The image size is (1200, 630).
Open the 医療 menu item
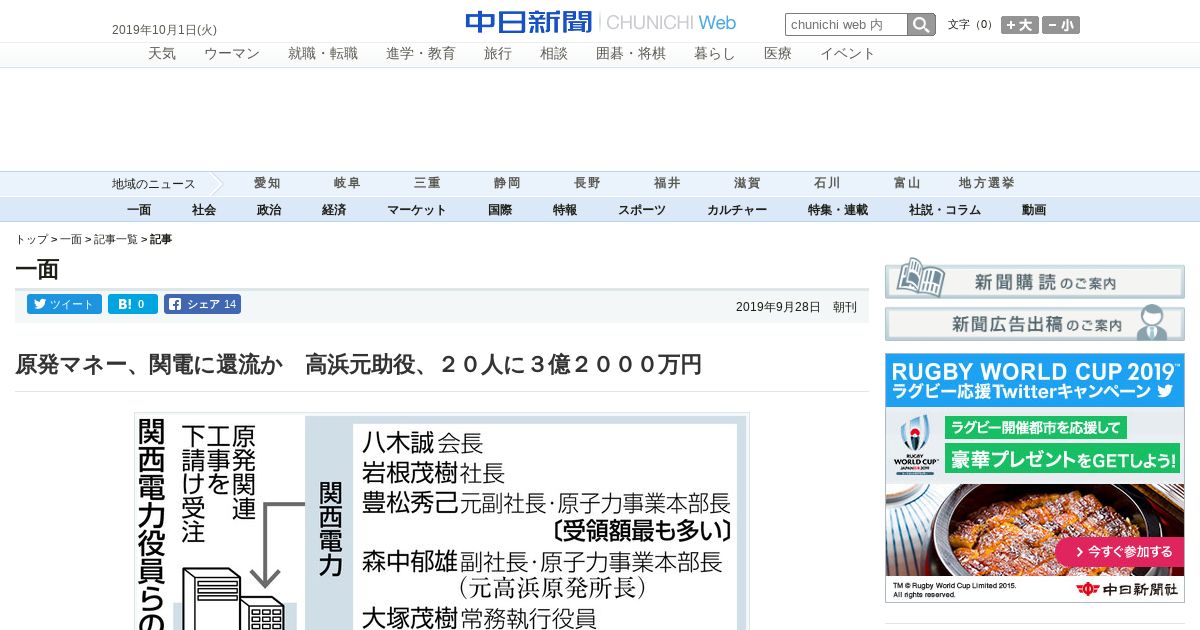tap(778, 54)
